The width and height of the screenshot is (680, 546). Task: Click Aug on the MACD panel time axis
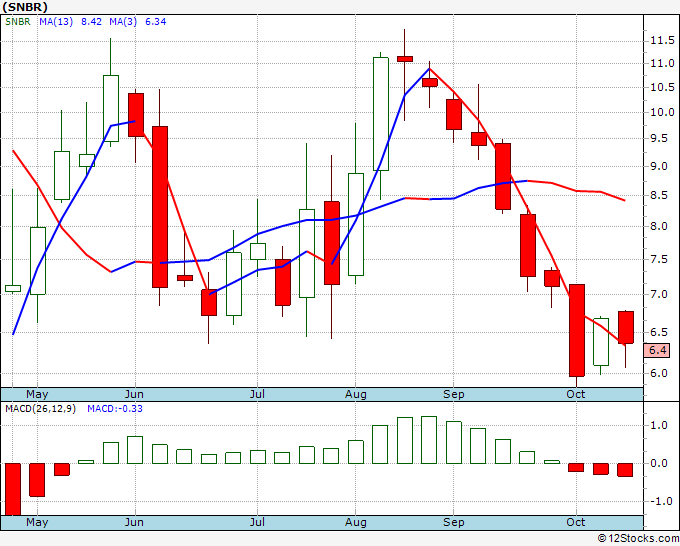click(356, 522)
